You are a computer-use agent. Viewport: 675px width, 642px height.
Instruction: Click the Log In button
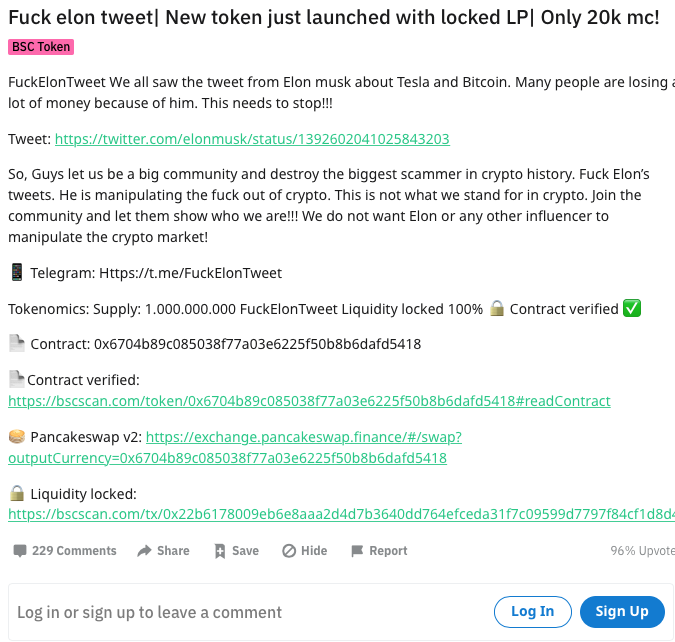(x=533, y=612)
